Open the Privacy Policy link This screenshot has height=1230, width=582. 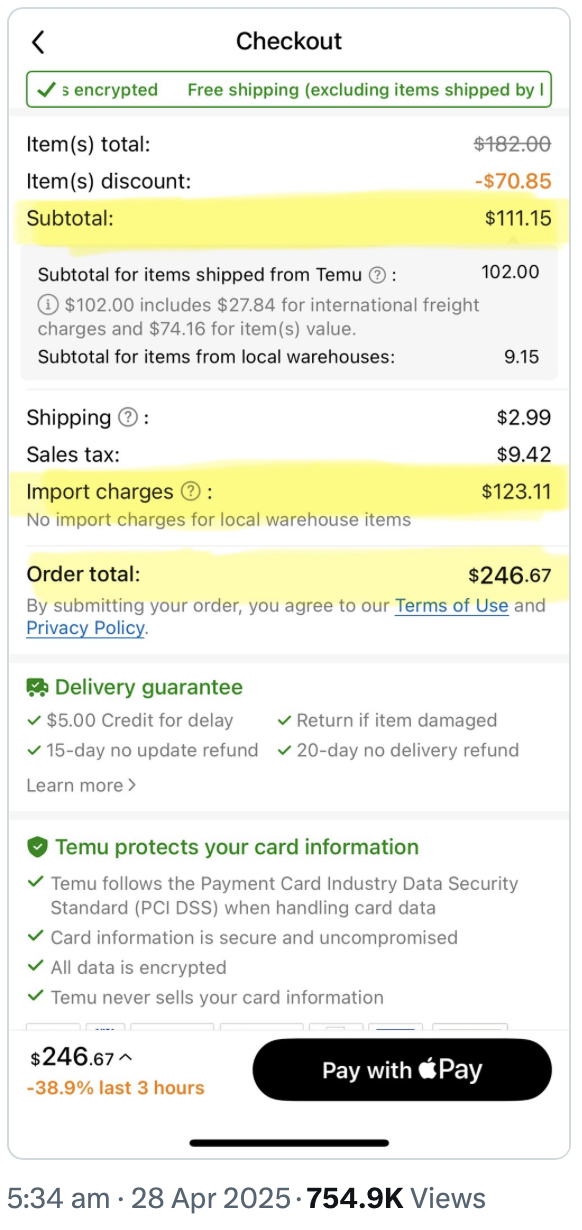click(x=86, y=628)
